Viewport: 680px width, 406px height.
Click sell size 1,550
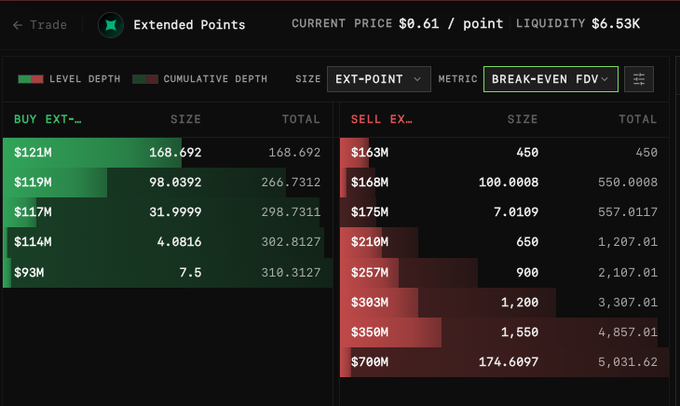click(520, 332)
